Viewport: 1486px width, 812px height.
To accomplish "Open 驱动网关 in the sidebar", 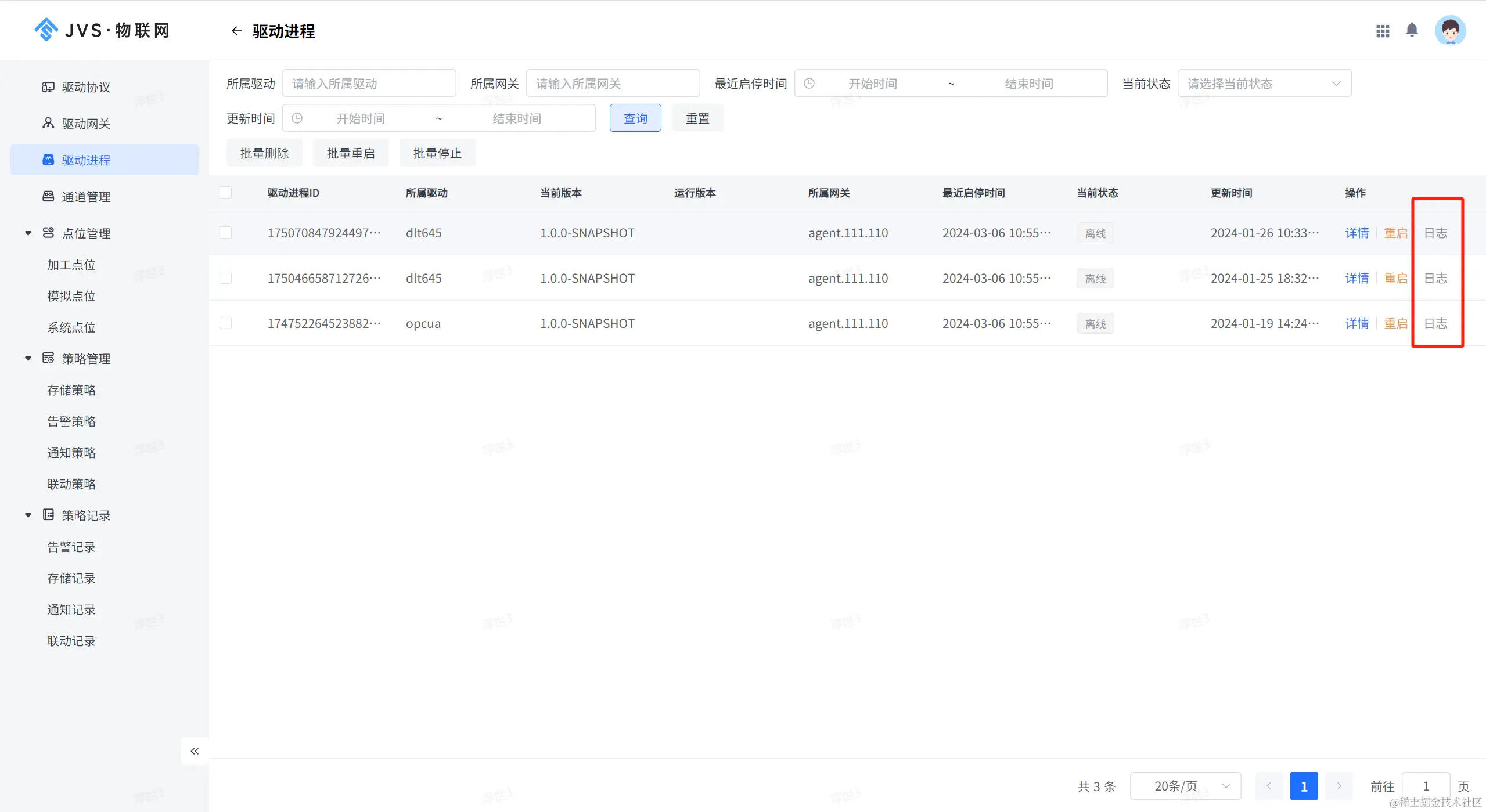I will pos(86,124).
